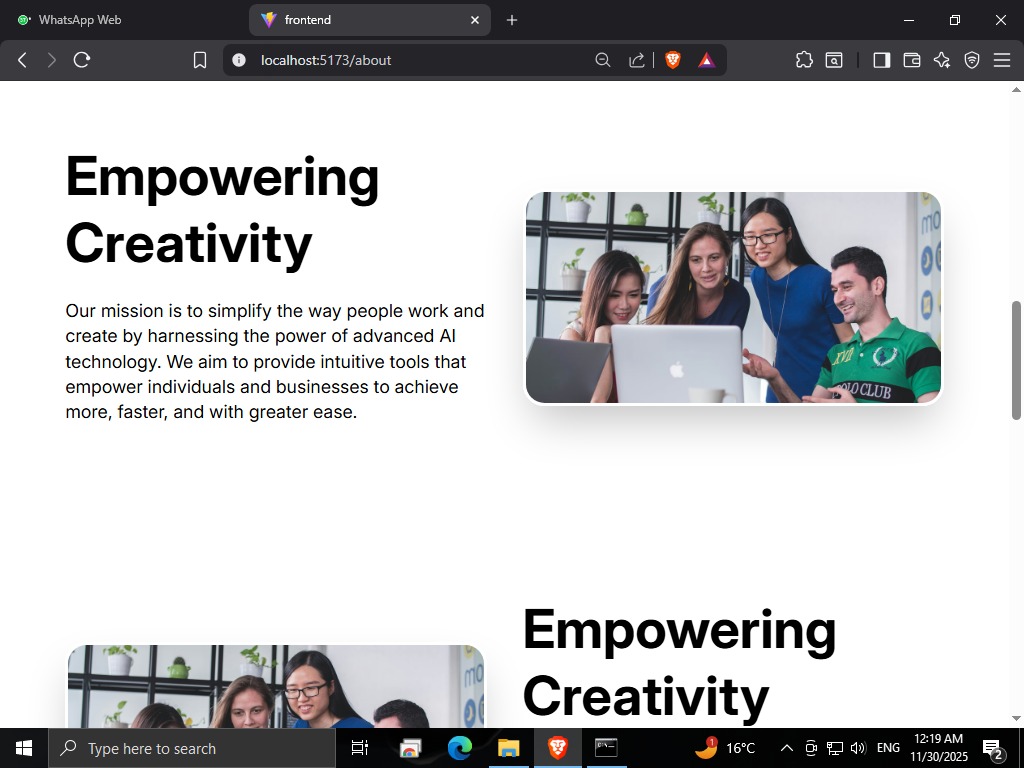Click the page share icon
The height and width of the screenshot is (768, 1024).
636,60
